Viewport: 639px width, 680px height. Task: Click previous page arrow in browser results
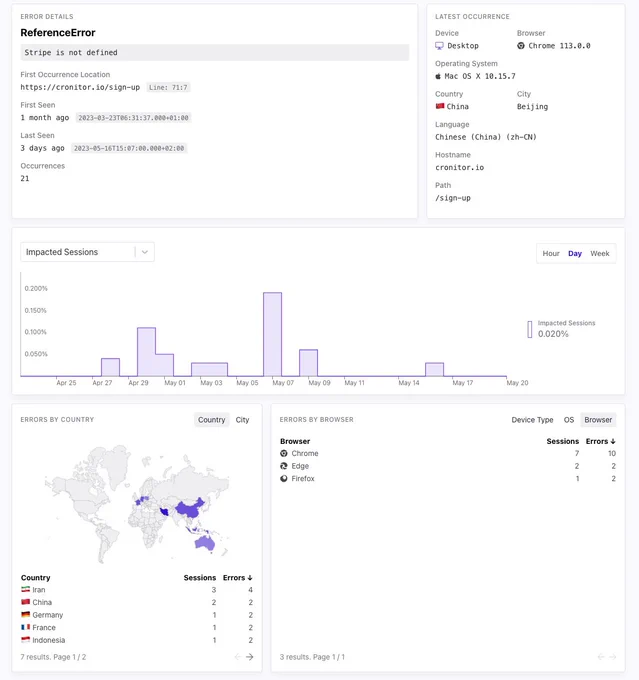pyautogui.click(x=601, y=657)
